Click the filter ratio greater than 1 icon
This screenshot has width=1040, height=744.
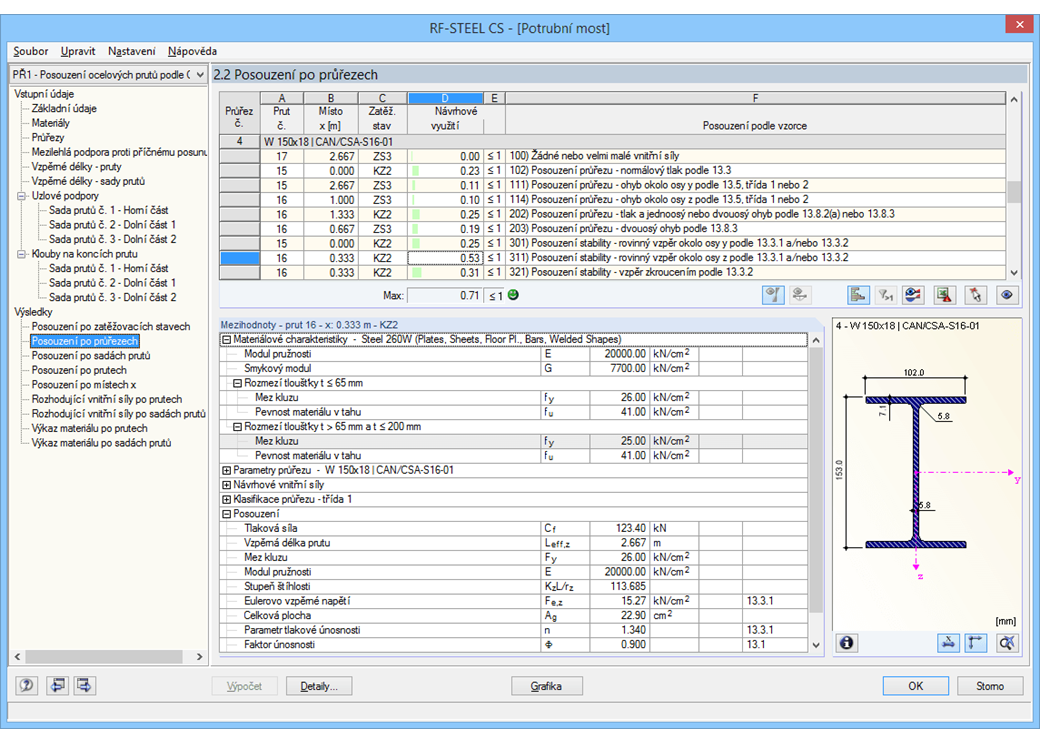(885, 295)
